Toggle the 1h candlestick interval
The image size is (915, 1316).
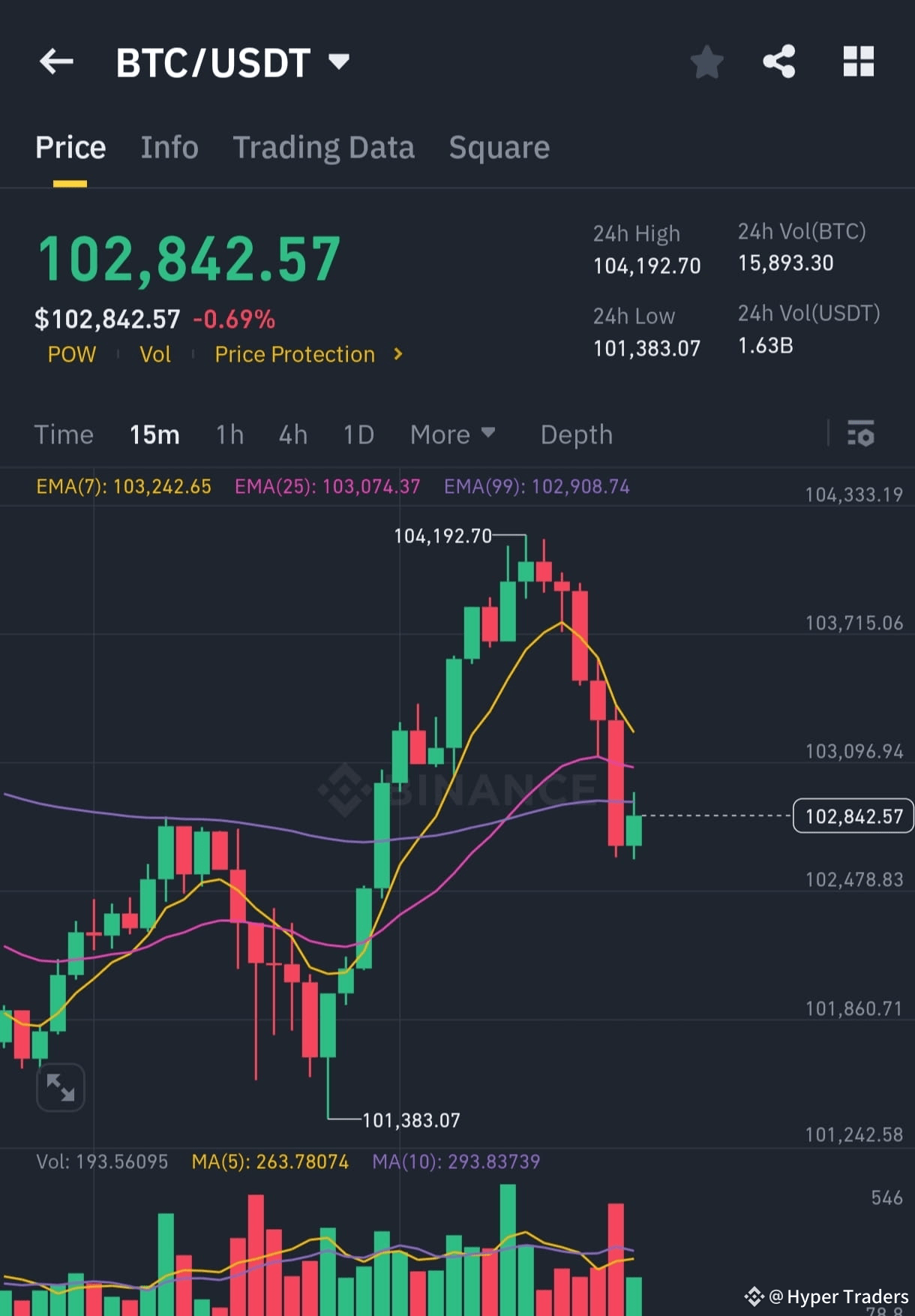point(229,434)
